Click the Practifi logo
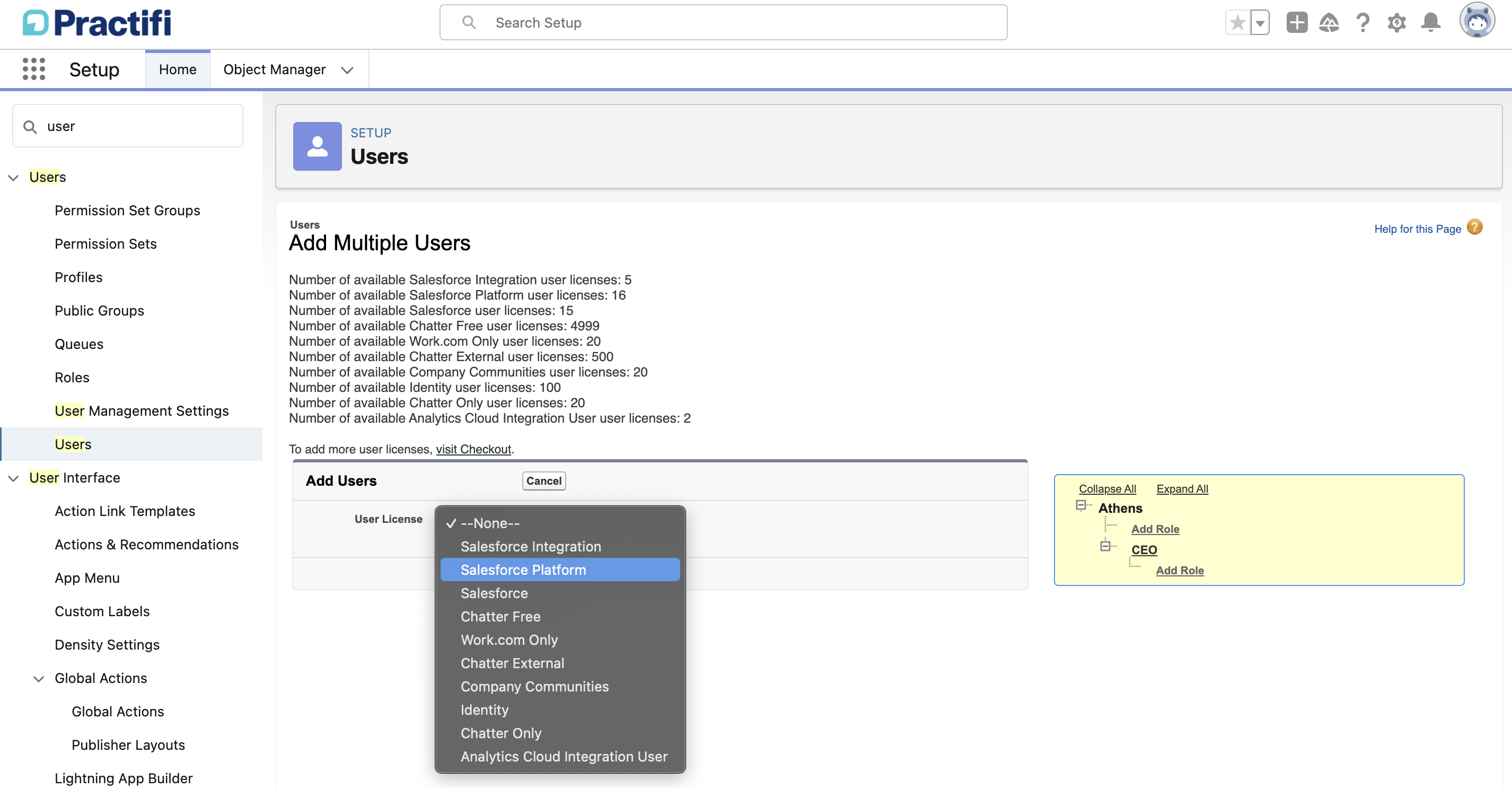Viewport: 1512px width, 788px height. click(x=97, y=23)
